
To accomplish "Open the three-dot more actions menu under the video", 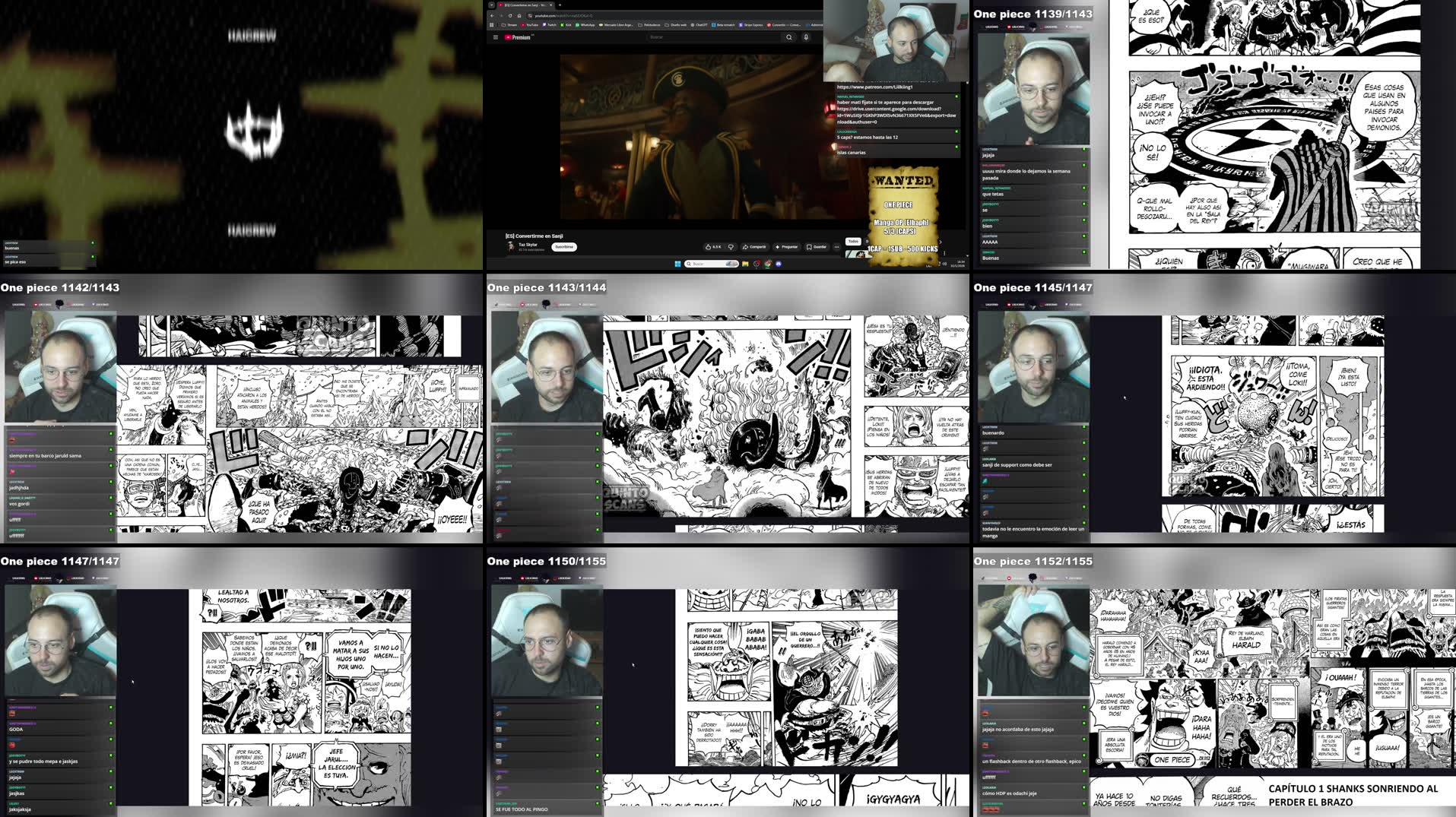I will (x=836, y=246).
